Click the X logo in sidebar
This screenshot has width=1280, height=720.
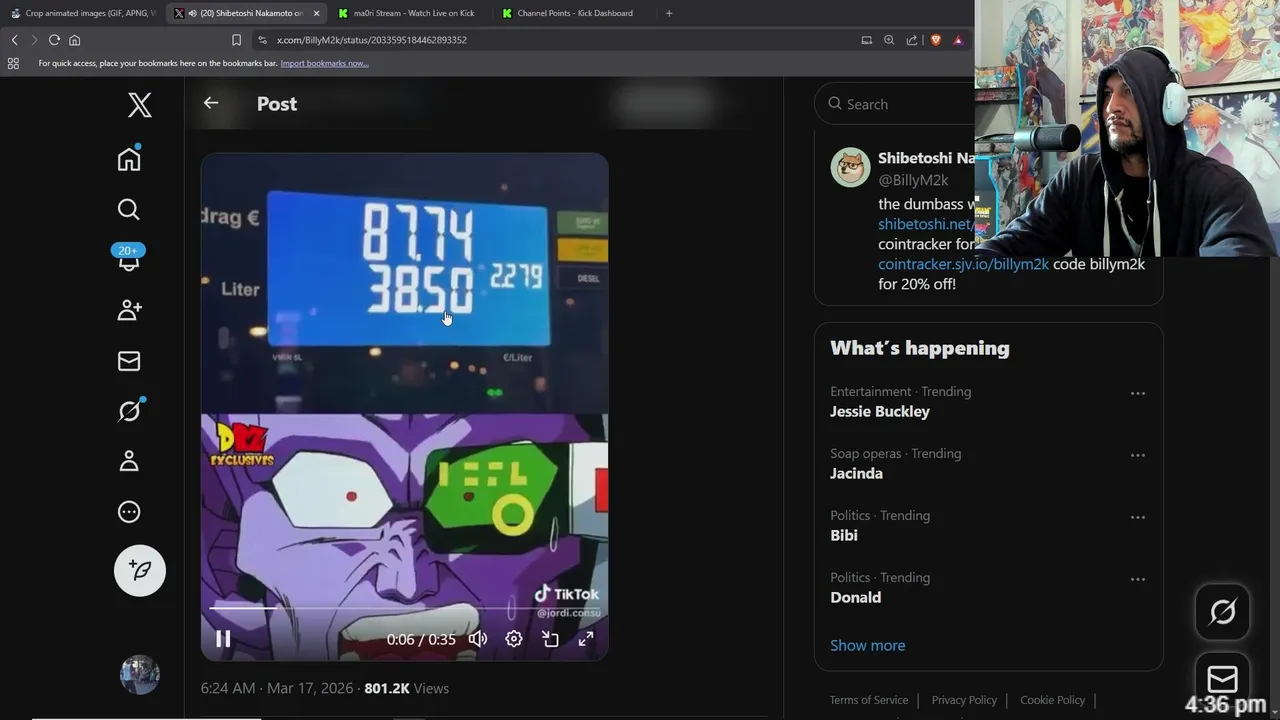140,104
